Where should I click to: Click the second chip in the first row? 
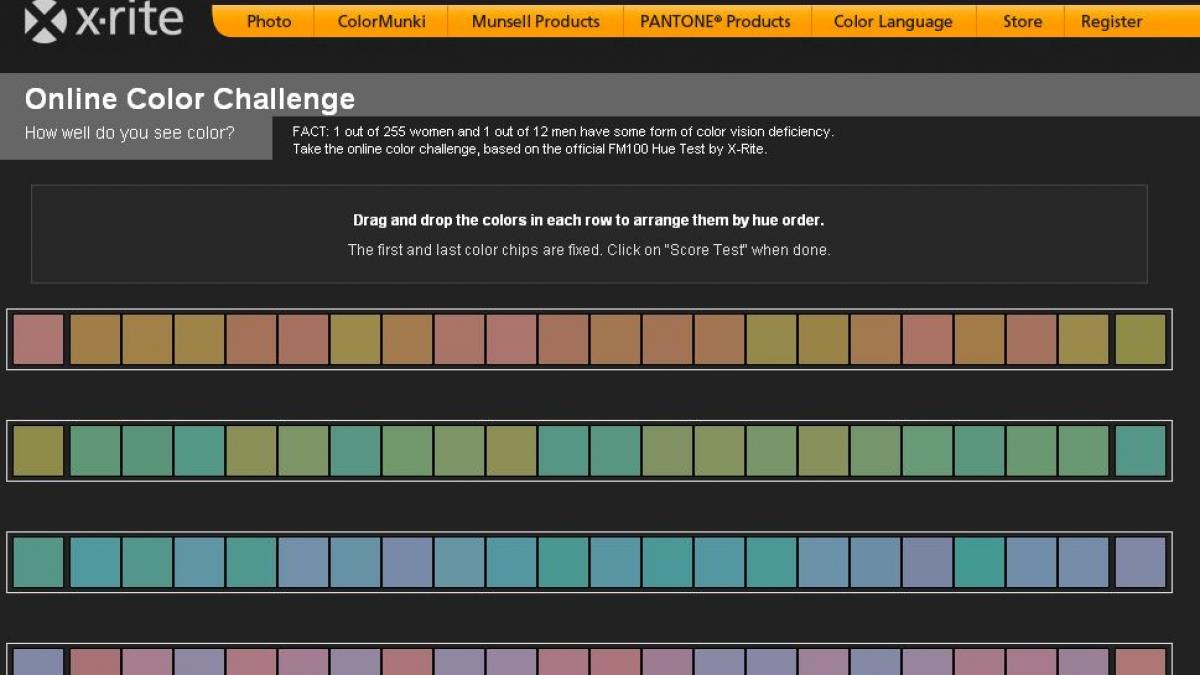pos(95,340)
